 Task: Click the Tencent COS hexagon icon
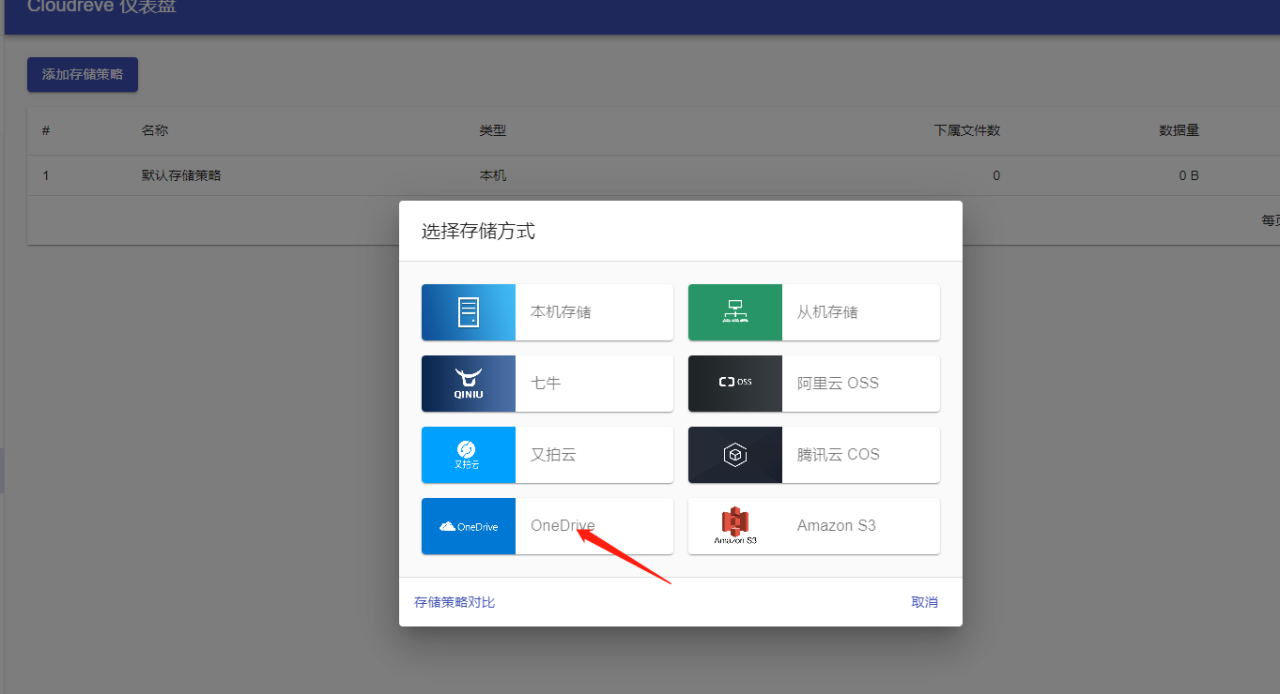[735, 454]
